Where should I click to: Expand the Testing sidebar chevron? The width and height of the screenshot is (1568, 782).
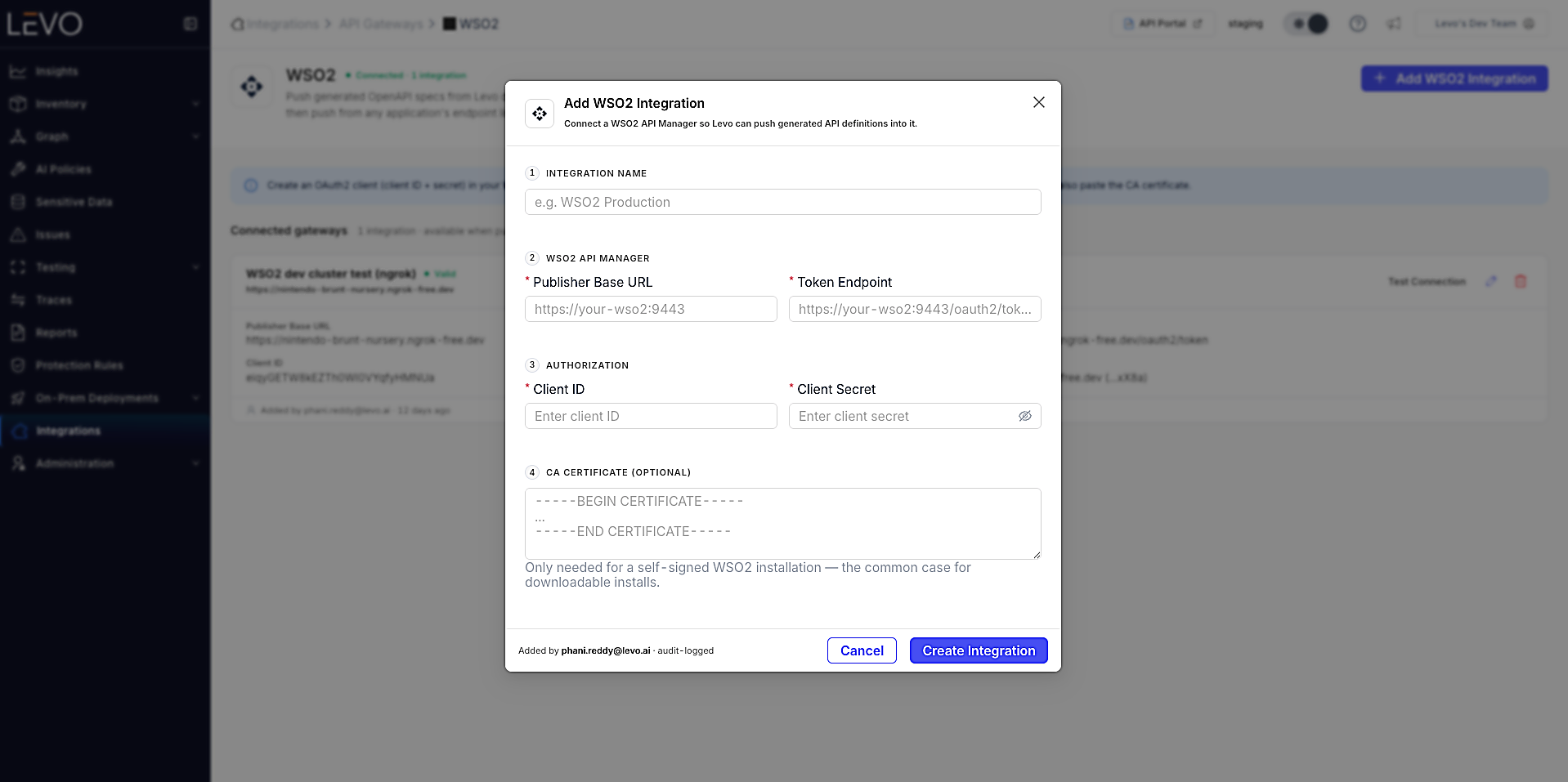coord(195,267)
